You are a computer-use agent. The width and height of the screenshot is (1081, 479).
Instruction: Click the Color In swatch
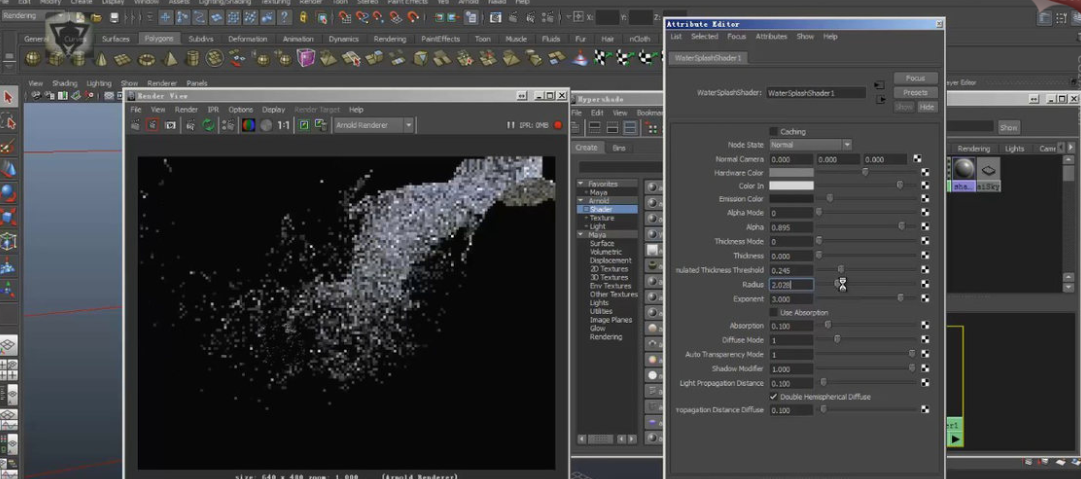pos(790,185)
